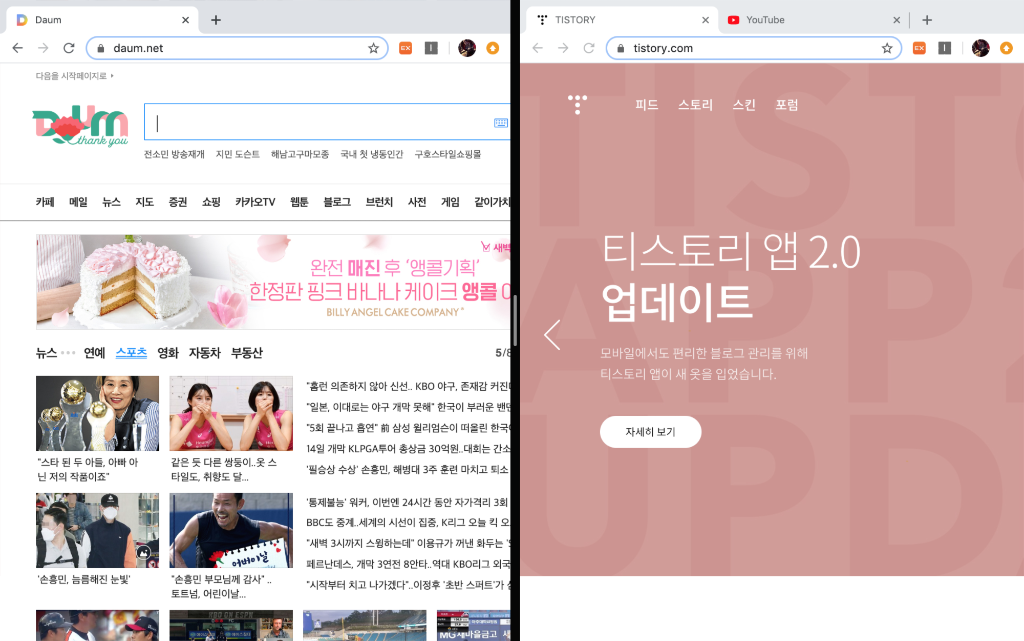The height and width of the screenshot is (641, 1024).
Task: Close the Daum tab
Action: [185, 20]
